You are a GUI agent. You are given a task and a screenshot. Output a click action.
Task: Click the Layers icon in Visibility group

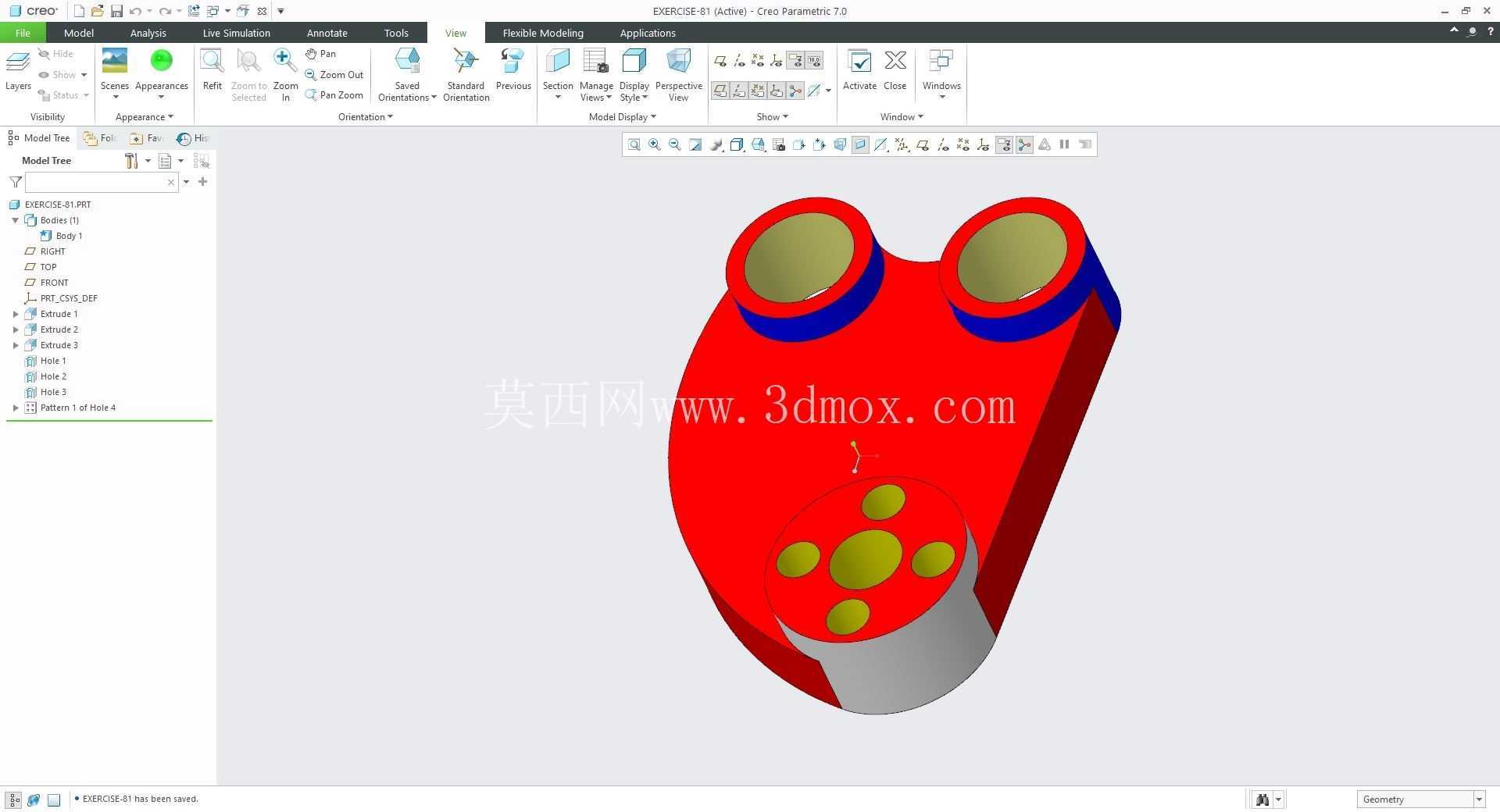point(18,61)
